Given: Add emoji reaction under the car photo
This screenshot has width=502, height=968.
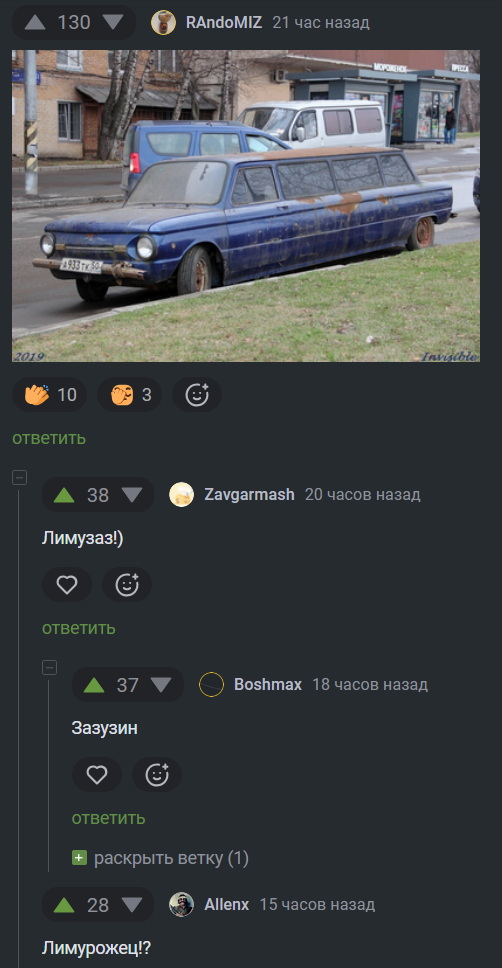Looking at the screenshot, I should [x=197, y=394].
